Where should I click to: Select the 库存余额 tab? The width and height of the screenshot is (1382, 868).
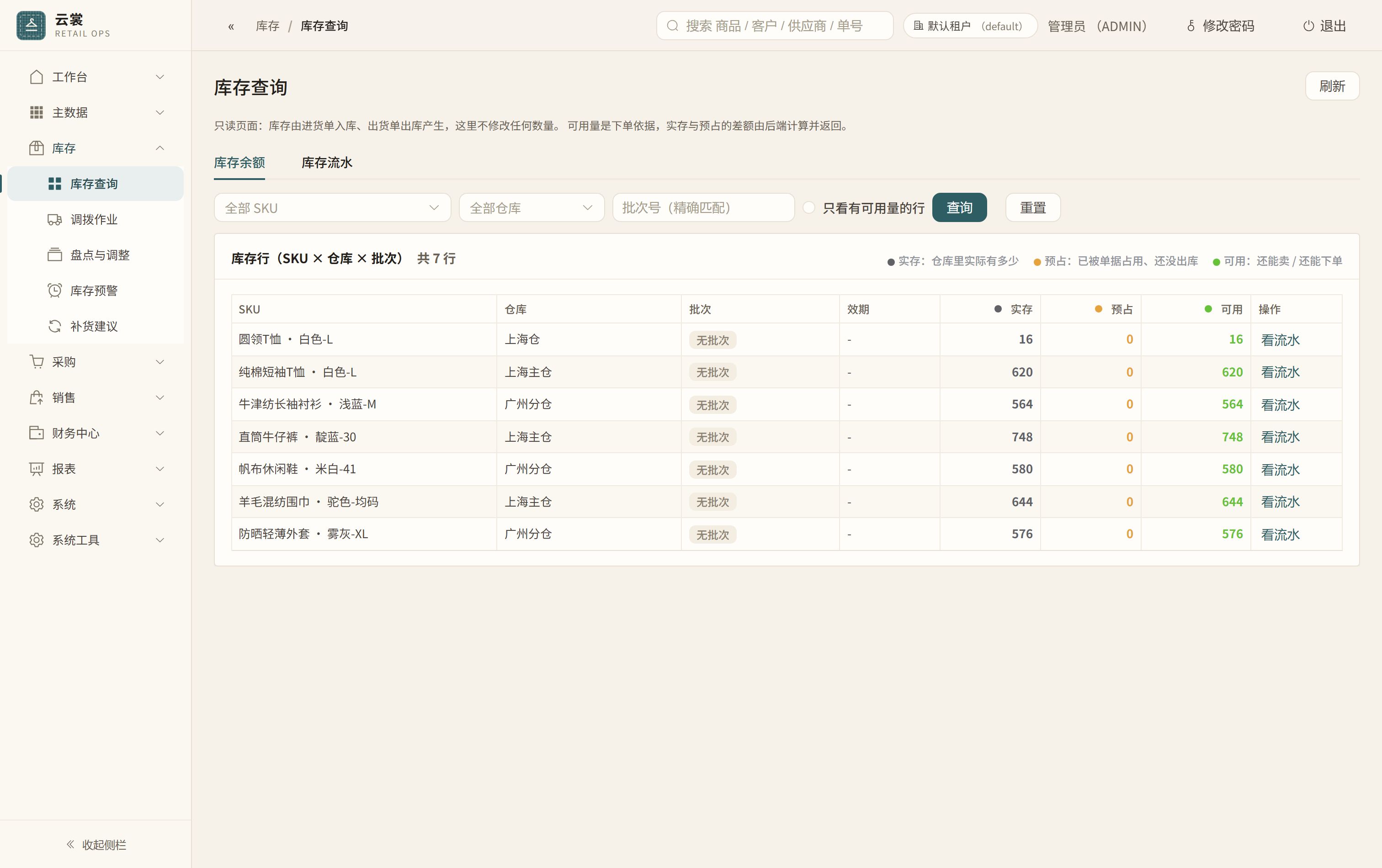239,163
